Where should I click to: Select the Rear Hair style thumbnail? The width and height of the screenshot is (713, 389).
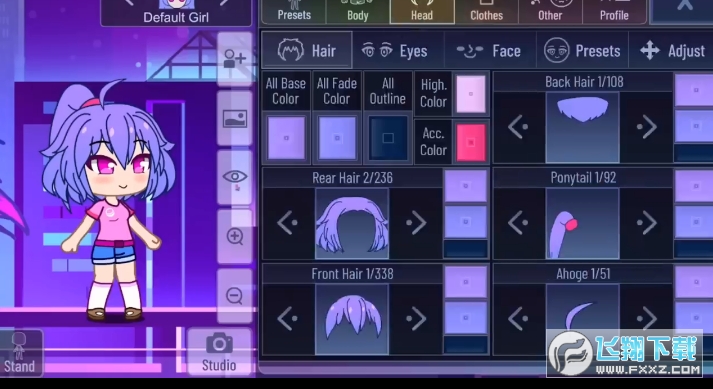[352, 224]
